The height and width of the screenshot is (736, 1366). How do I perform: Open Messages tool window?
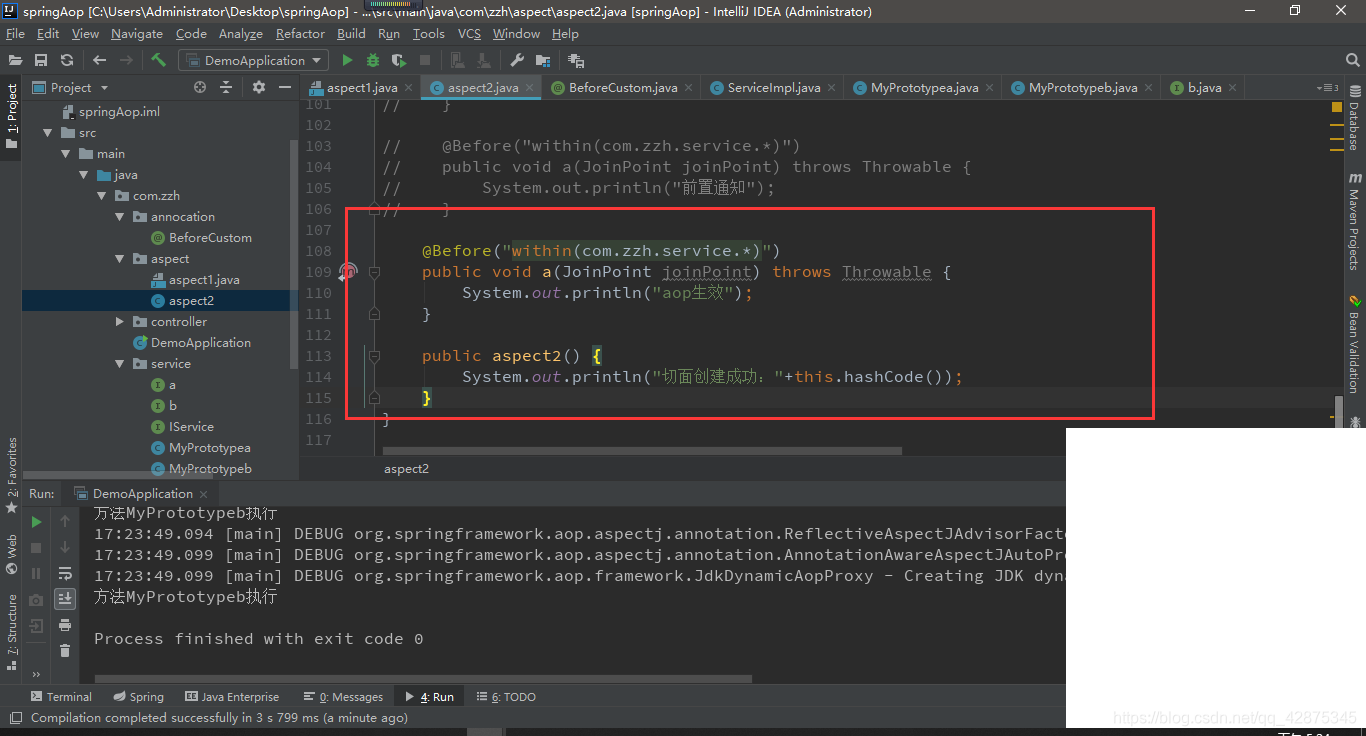point(343,697)
